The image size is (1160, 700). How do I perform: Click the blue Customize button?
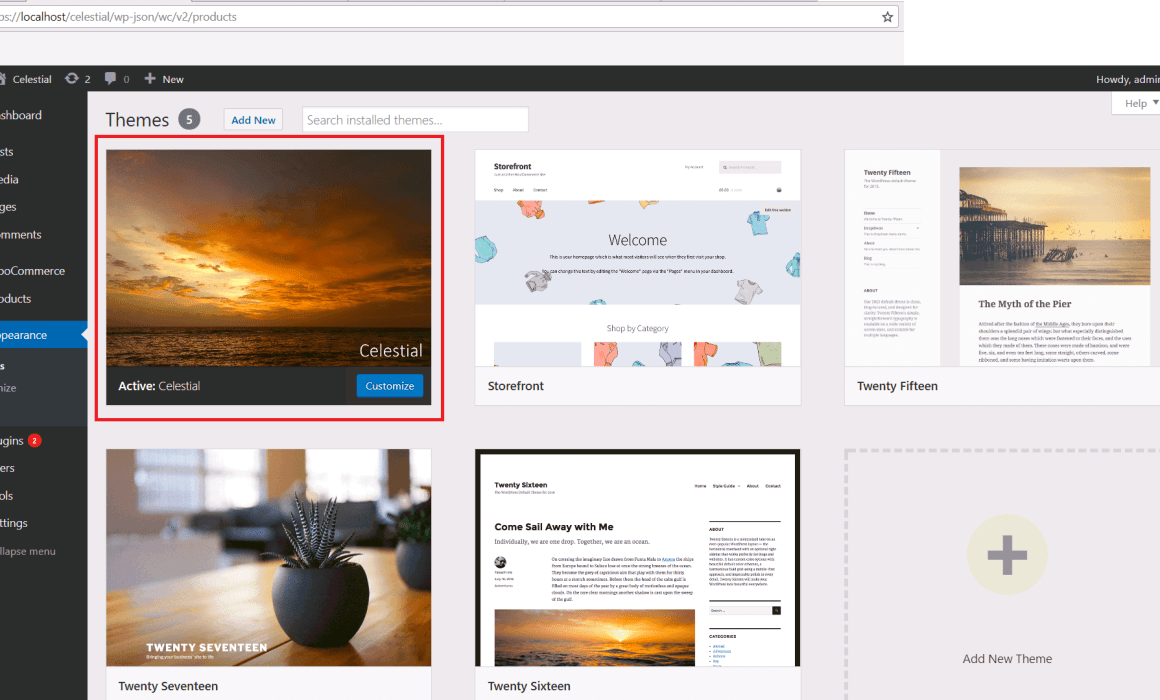coord(390,386)
